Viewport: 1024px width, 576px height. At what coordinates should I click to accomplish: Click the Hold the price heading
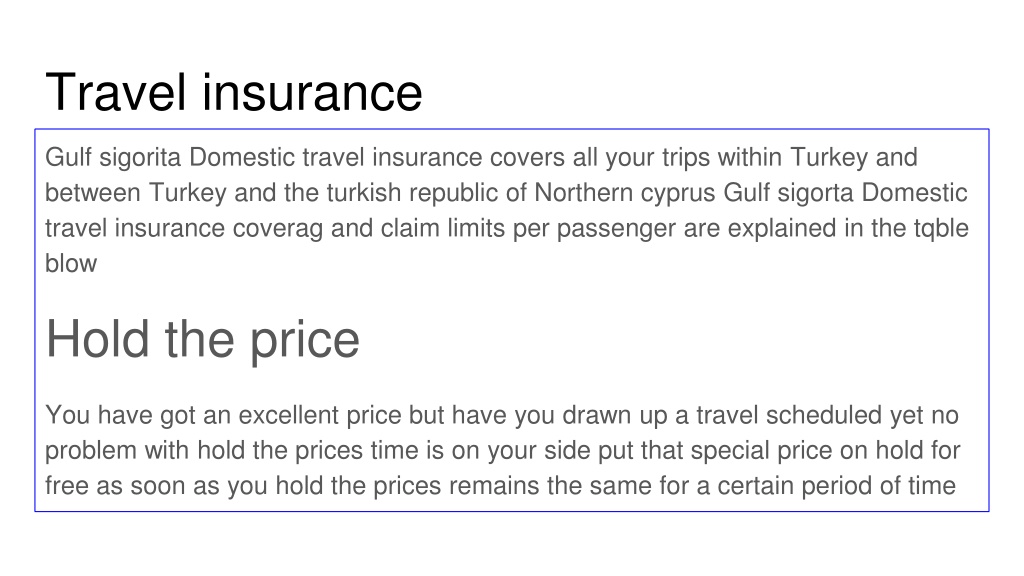point(202,340)
